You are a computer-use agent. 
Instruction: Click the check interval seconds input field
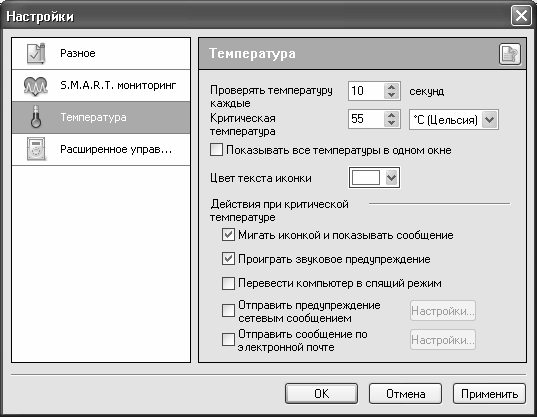pyautogui.click(x=366, y=91)
